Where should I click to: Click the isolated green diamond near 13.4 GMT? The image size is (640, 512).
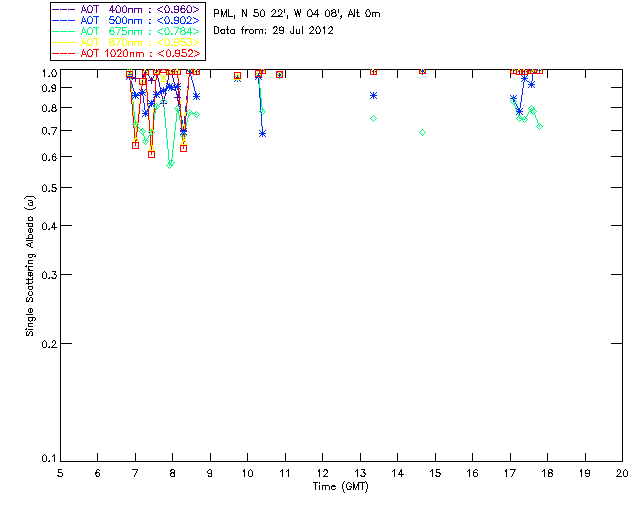pos(373,118)
